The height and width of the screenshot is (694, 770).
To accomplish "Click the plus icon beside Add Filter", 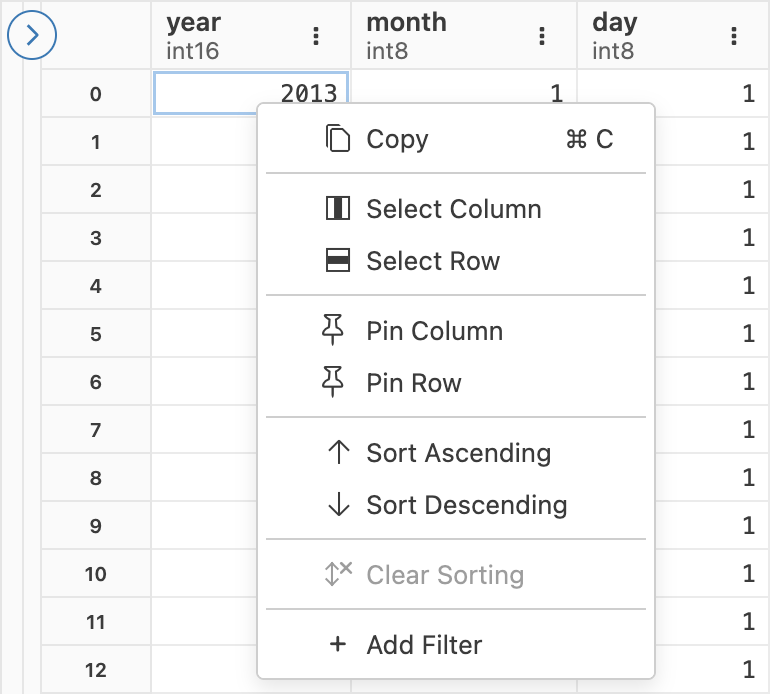I will pos(338,645).
